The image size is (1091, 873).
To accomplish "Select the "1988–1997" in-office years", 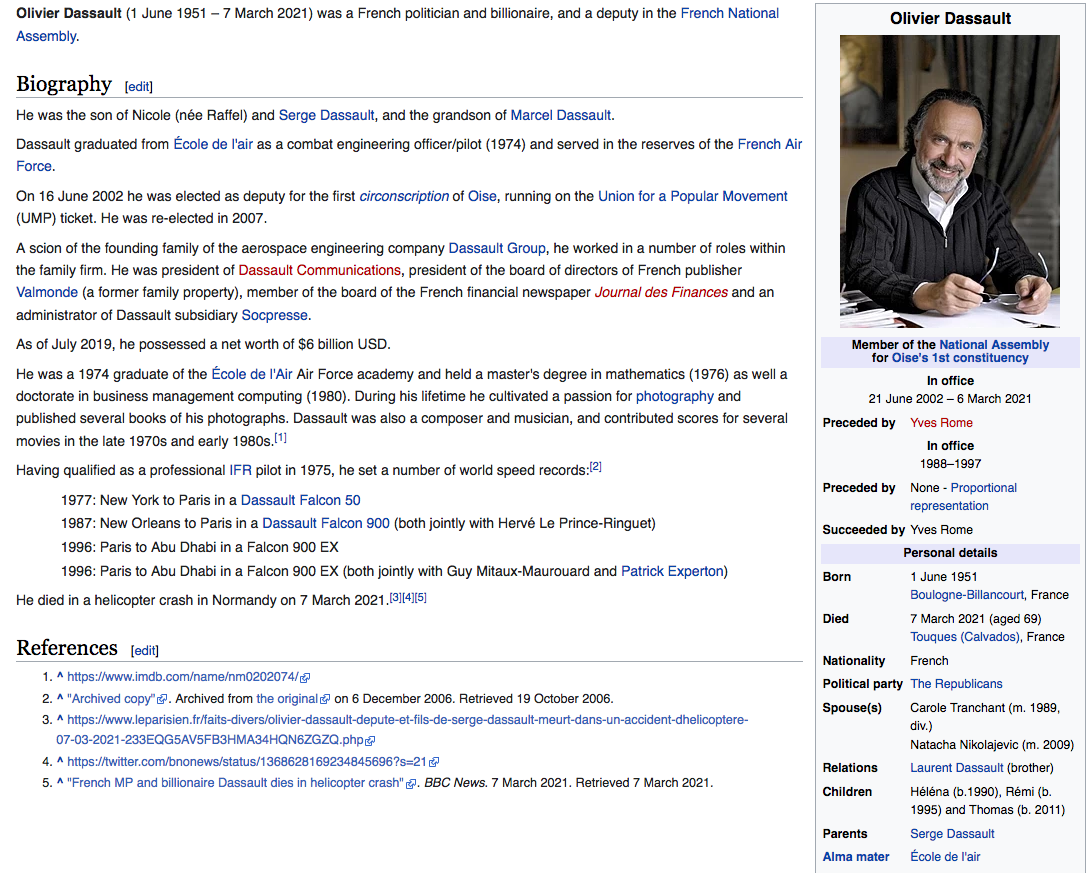I will coord(950,464).
